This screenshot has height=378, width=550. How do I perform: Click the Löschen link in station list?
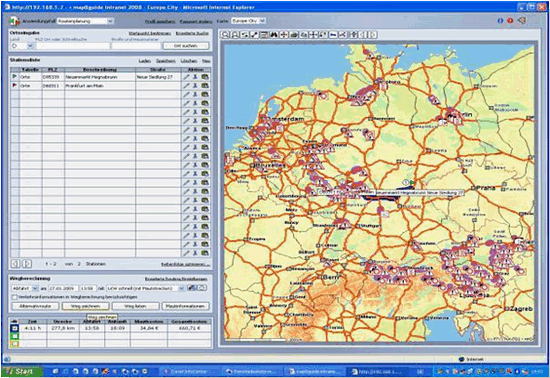pyautogui.click(x=189, y=61)
